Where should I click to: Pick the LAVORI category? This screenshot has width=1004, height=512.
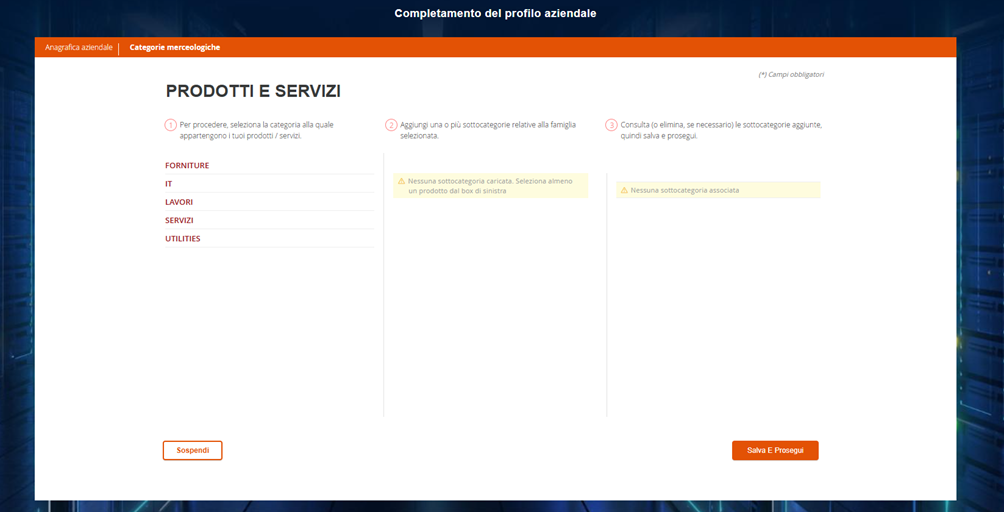tap(179, 202)
